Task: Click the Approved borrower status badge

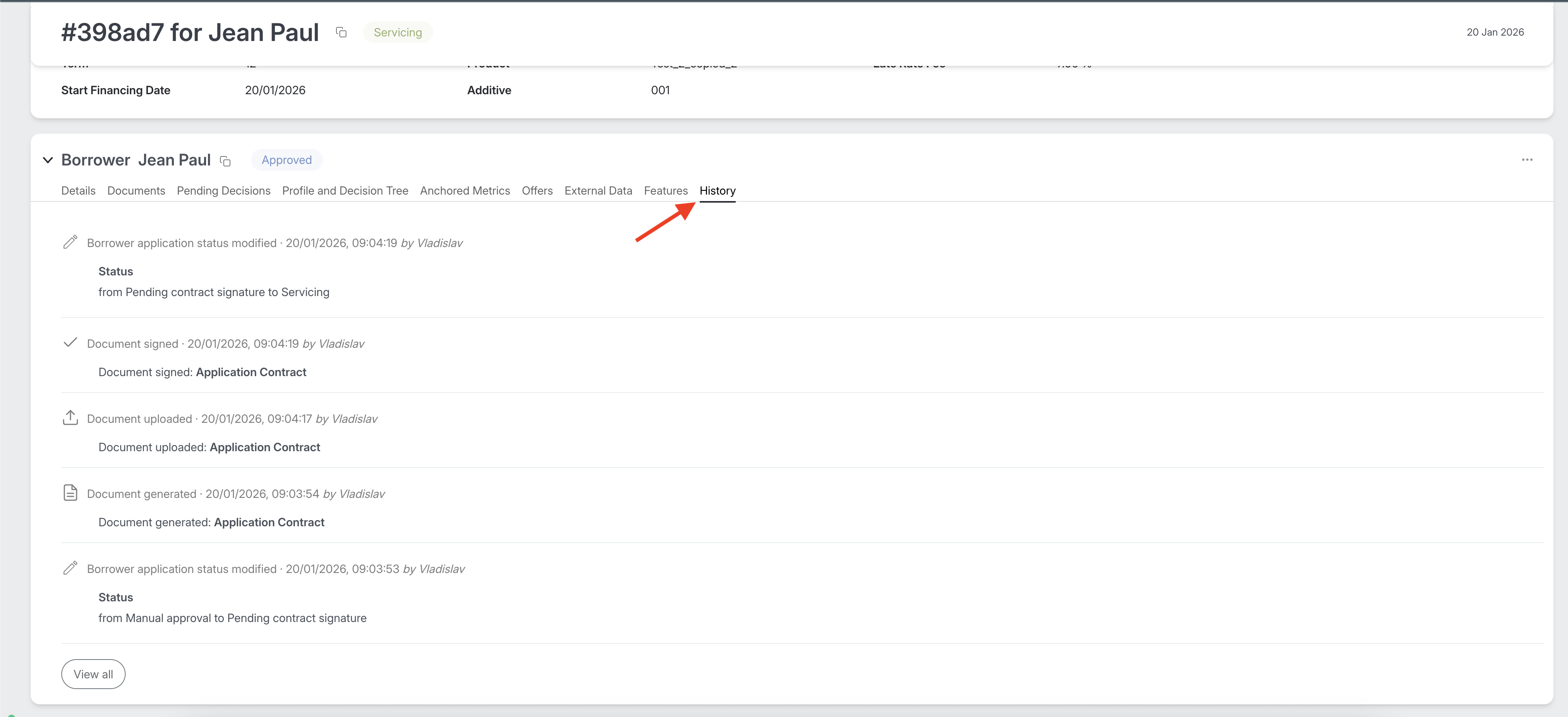Action: pyautogui.click(x=286, y=160)
